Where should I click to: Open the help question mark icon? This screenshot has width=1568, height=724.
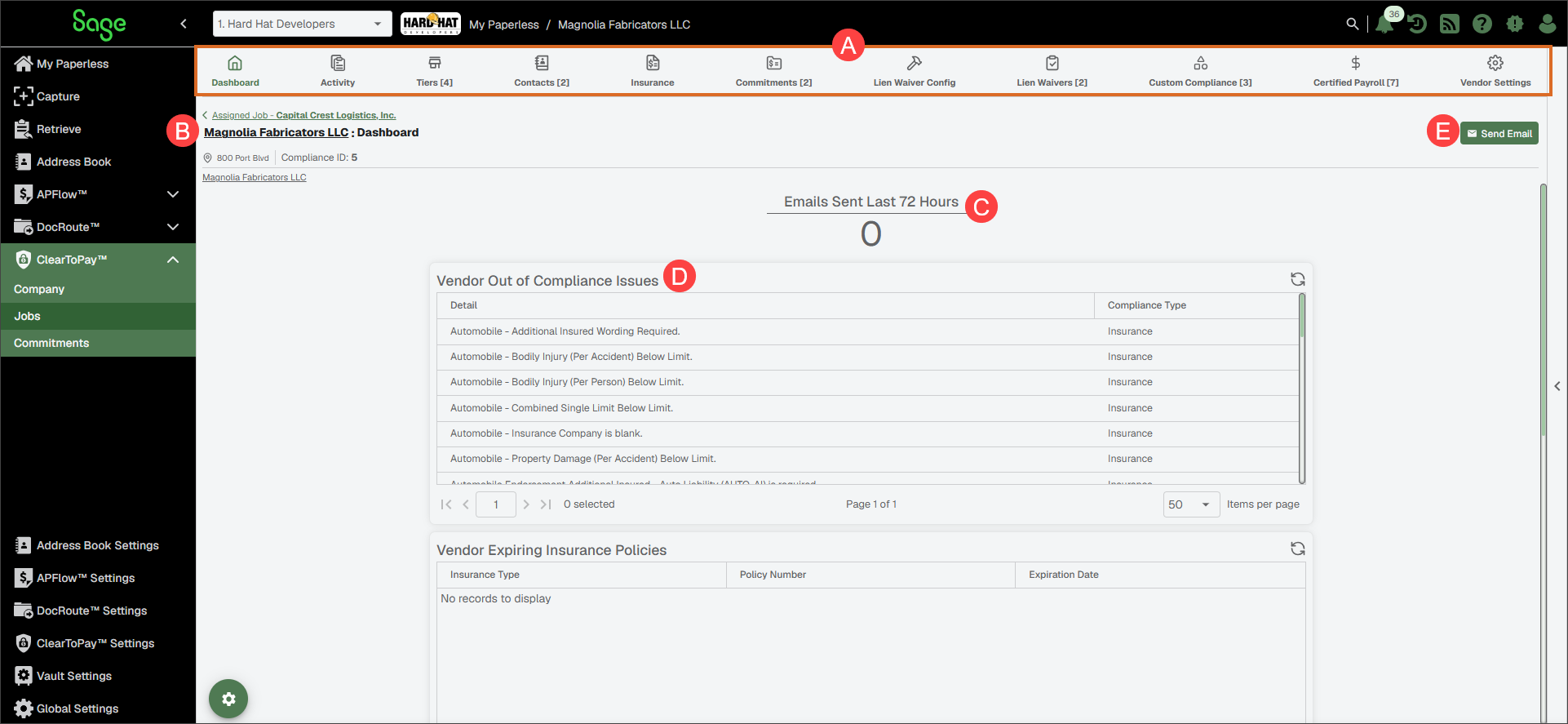coord(1482,24)
